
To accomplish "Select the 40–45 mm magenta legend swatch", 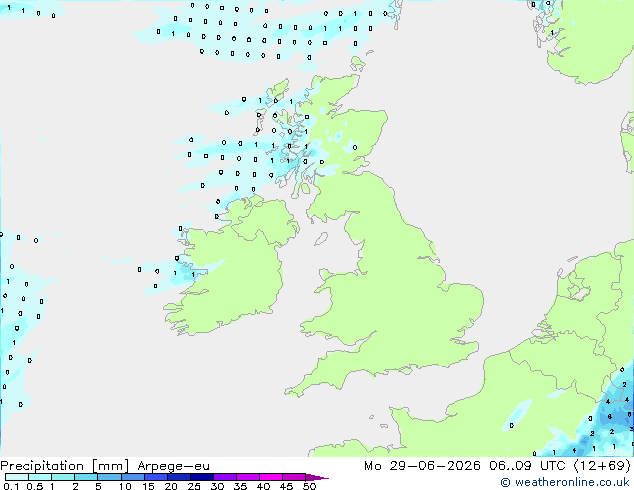I will (x=271, y=477).
